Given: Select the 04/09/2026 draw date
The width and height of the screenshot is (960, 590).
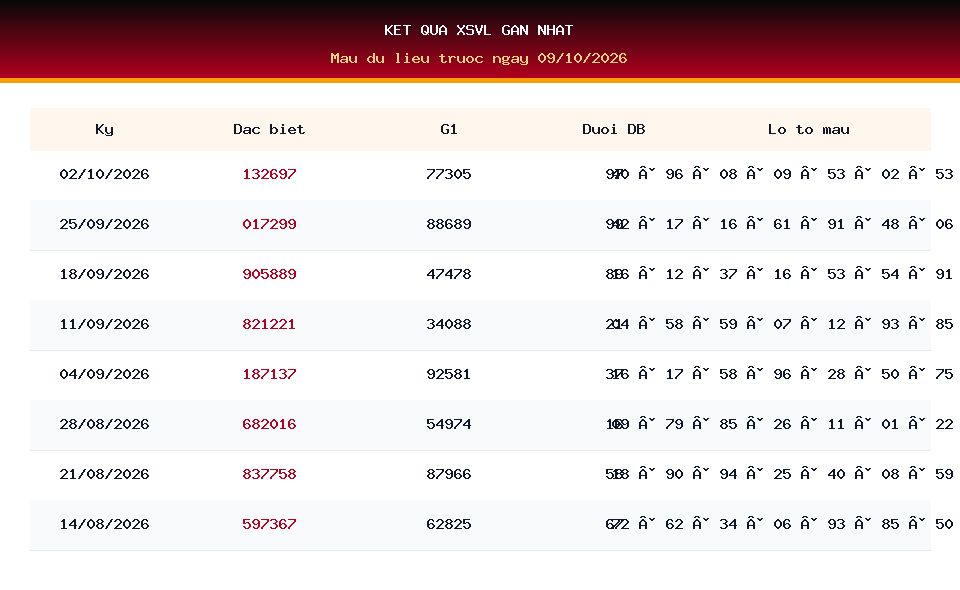Looking at the screenshot, I should pos(104,375).
